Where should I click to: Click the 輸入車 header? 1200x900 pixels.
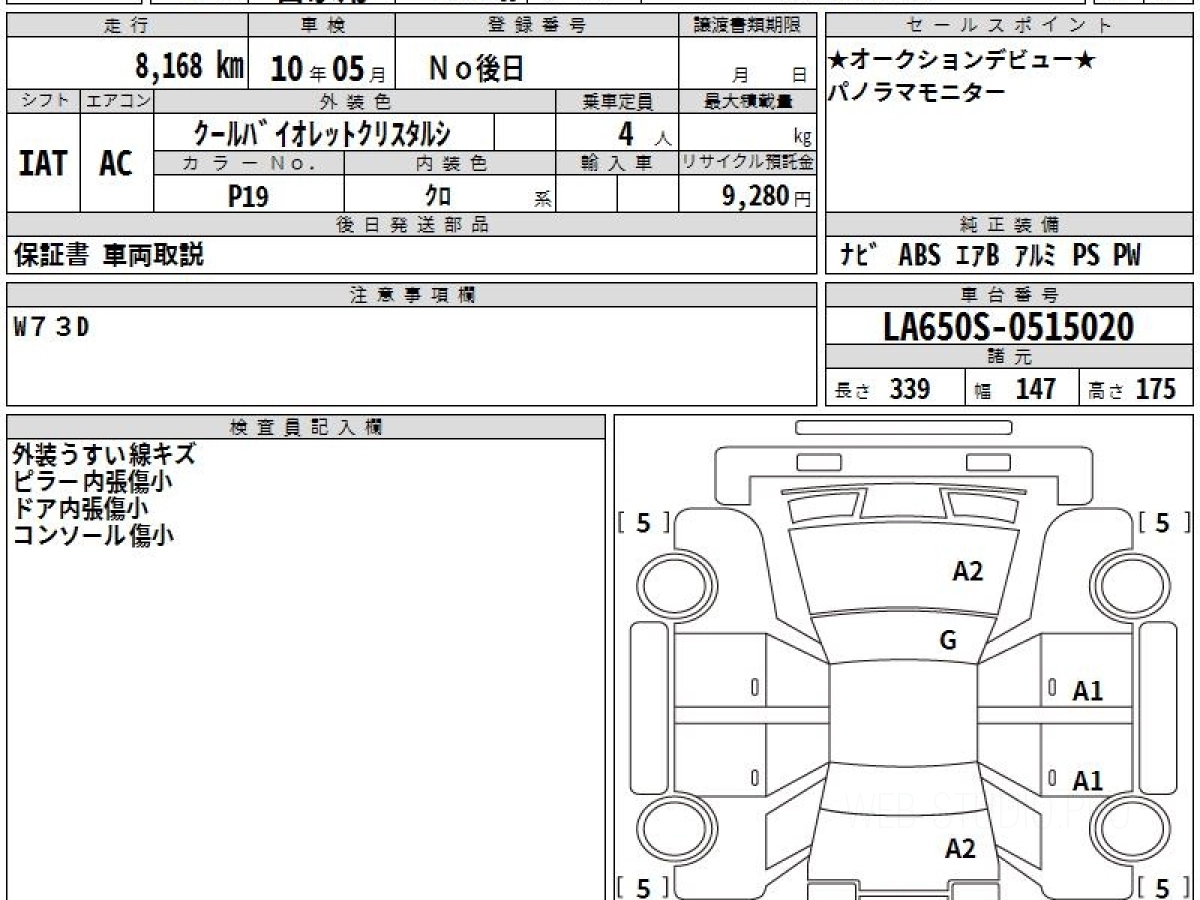click(617, 163)
